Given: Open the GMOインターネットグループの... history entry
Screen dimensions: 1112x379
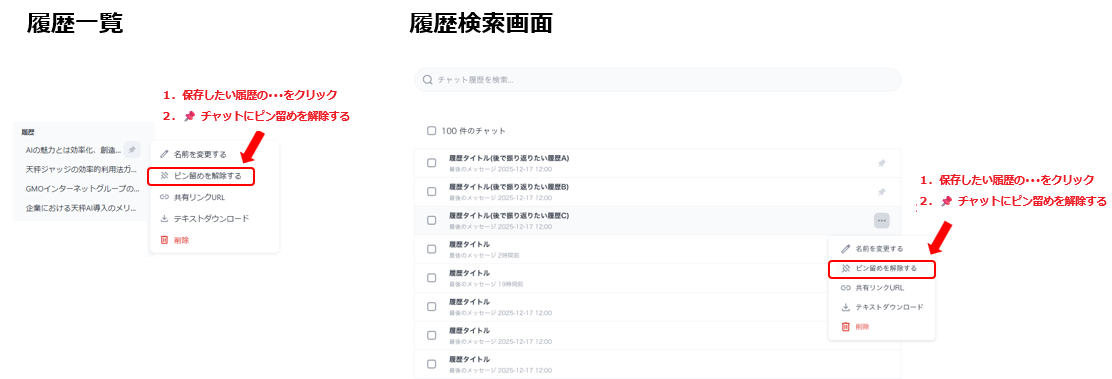Looking at the screenshot, I should pyautogui.click(x=82, y=189).
